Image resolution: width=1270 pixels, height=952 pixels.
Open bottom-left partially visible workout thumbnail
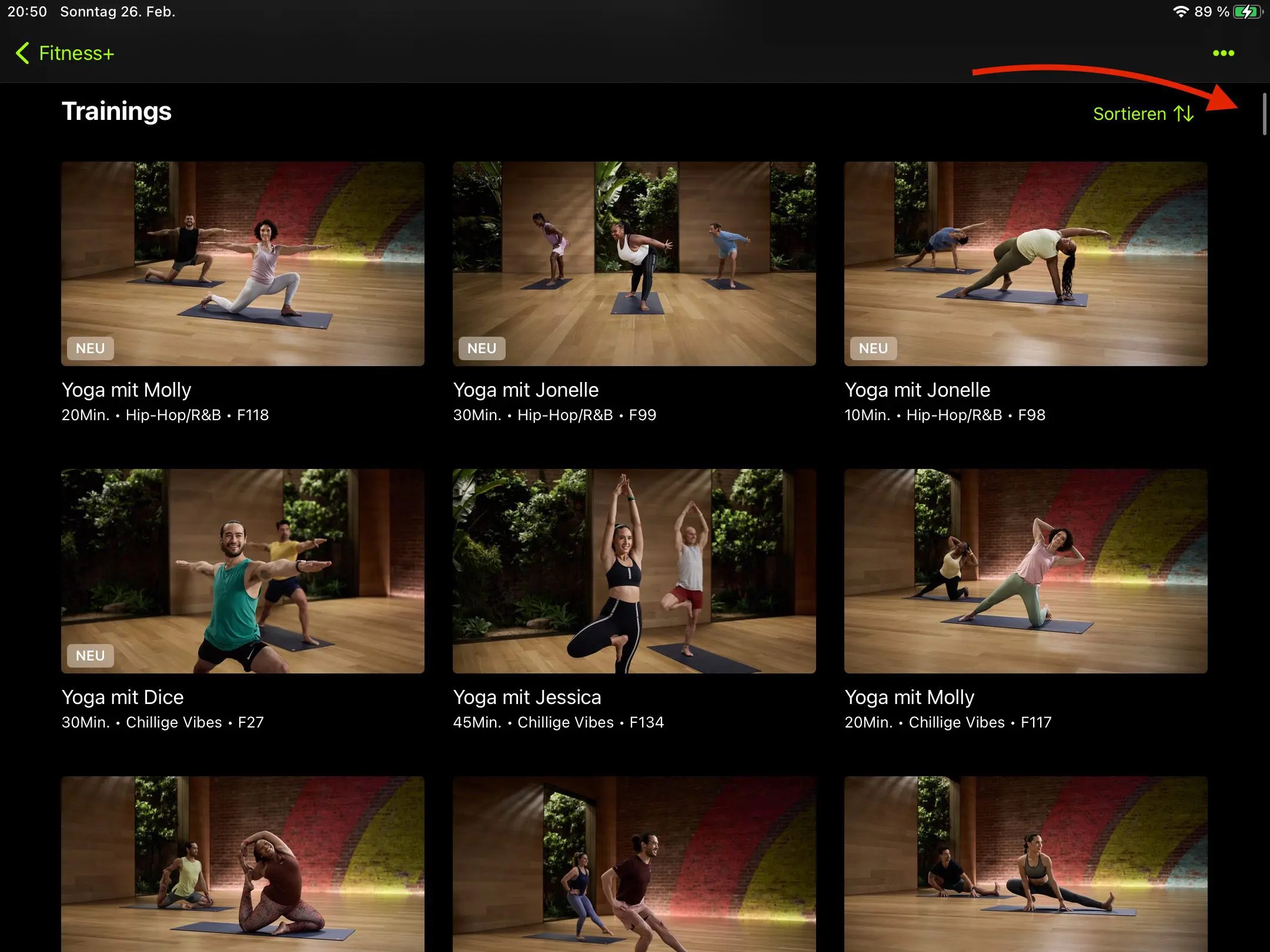click(242, 864)
